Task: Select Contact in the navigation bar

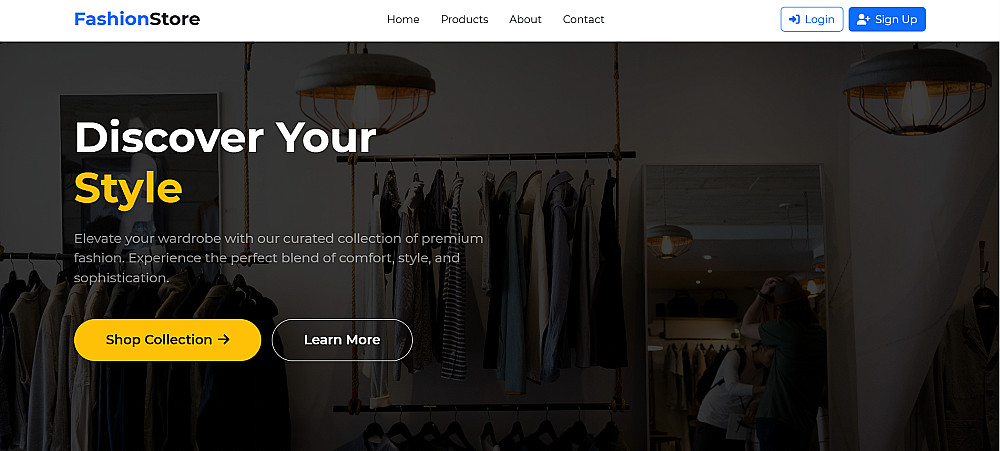Action: point(584,19)
